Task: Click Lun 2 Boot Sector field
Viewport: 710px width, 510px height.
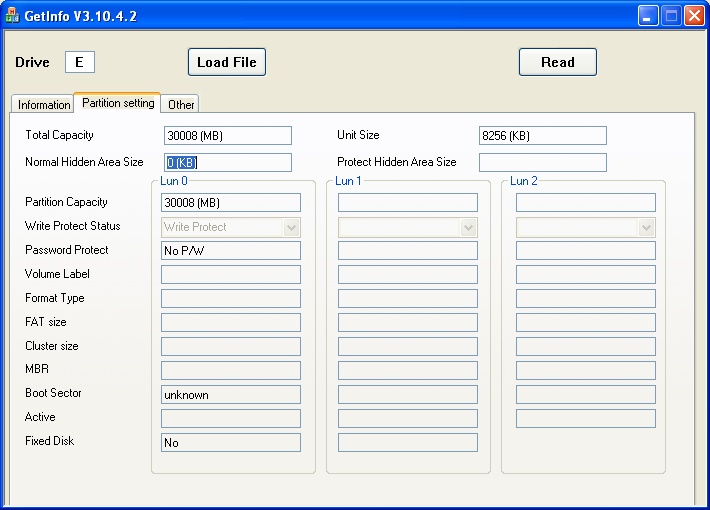Action: pyautogui.click(x=585, y=395)
